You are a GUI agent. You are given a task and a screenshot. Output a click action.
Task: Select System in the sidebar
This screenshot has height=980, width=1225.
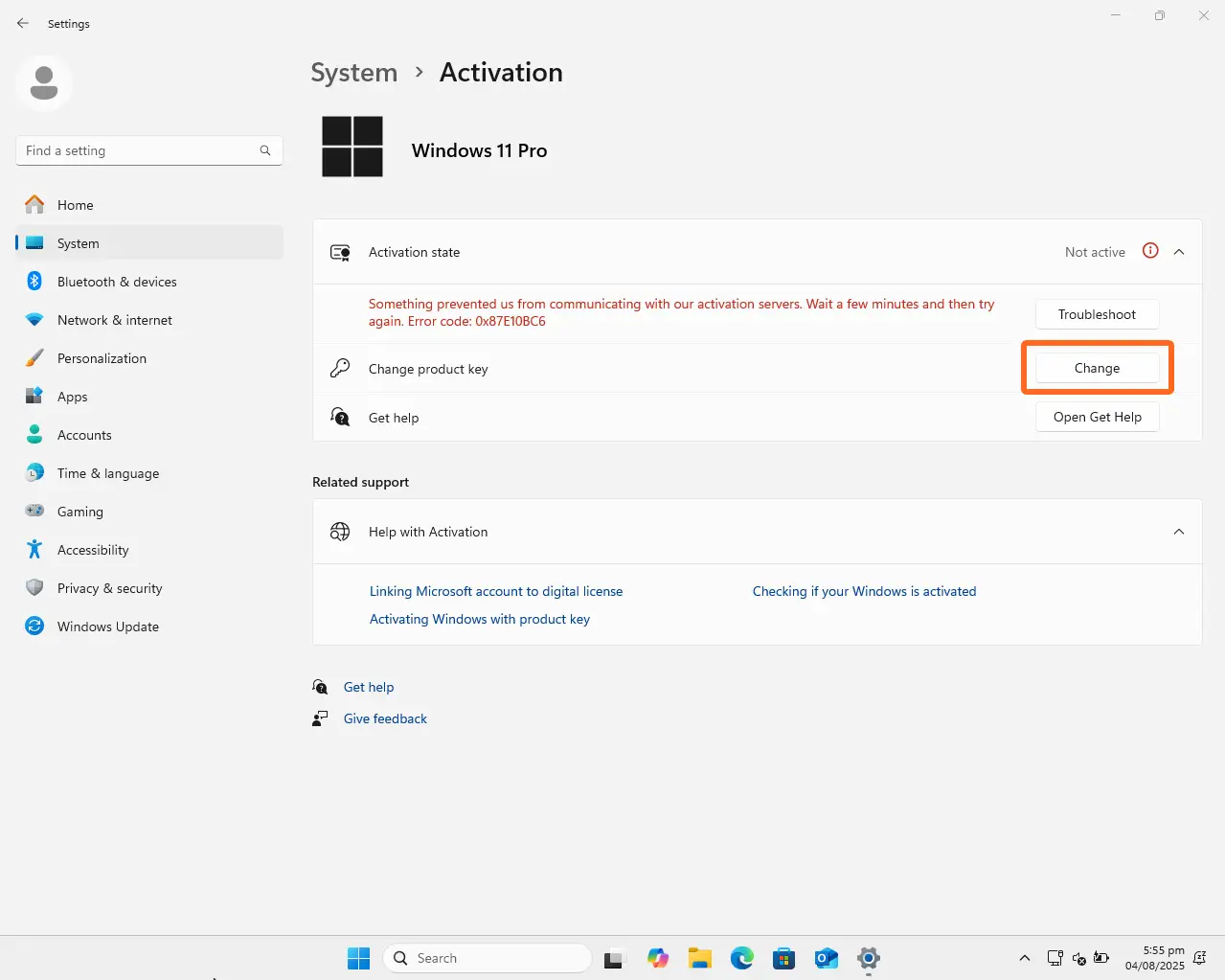click(x=149, y=243)
